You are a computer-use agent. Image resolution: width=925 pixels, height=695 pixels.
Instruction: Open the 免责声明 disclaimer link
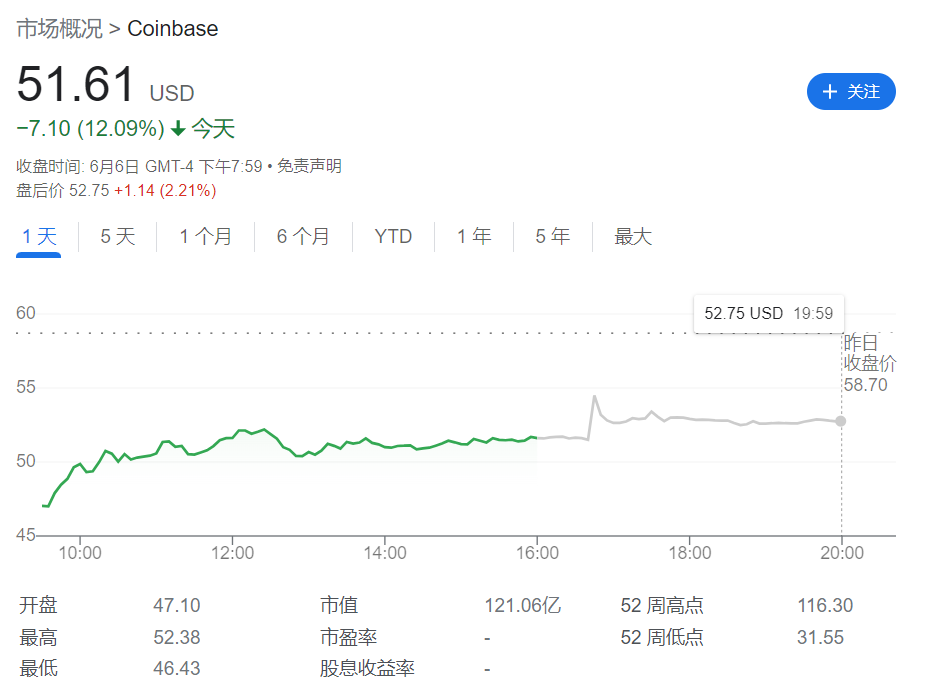click(x=309, y=166)
